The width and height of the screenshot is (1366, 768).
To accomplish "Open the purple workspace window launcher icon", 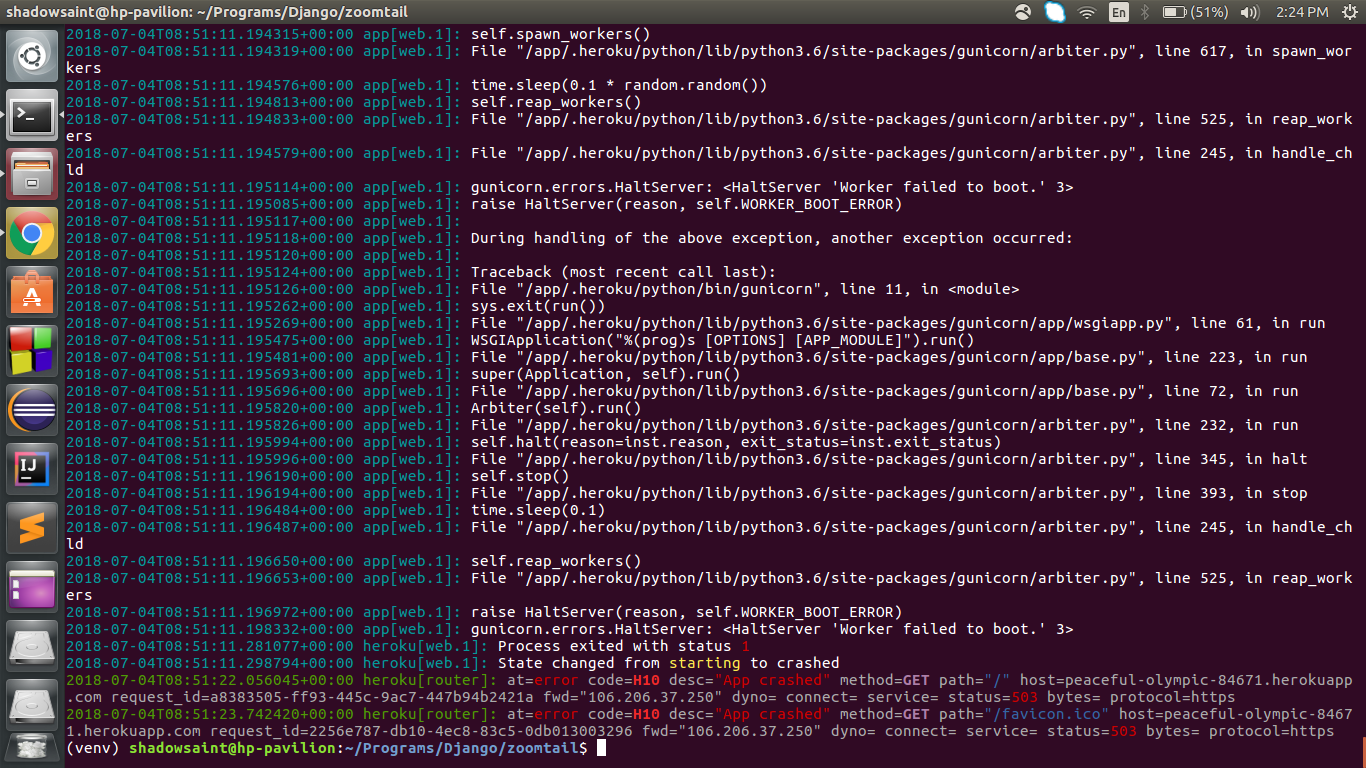I will [32, 587].
